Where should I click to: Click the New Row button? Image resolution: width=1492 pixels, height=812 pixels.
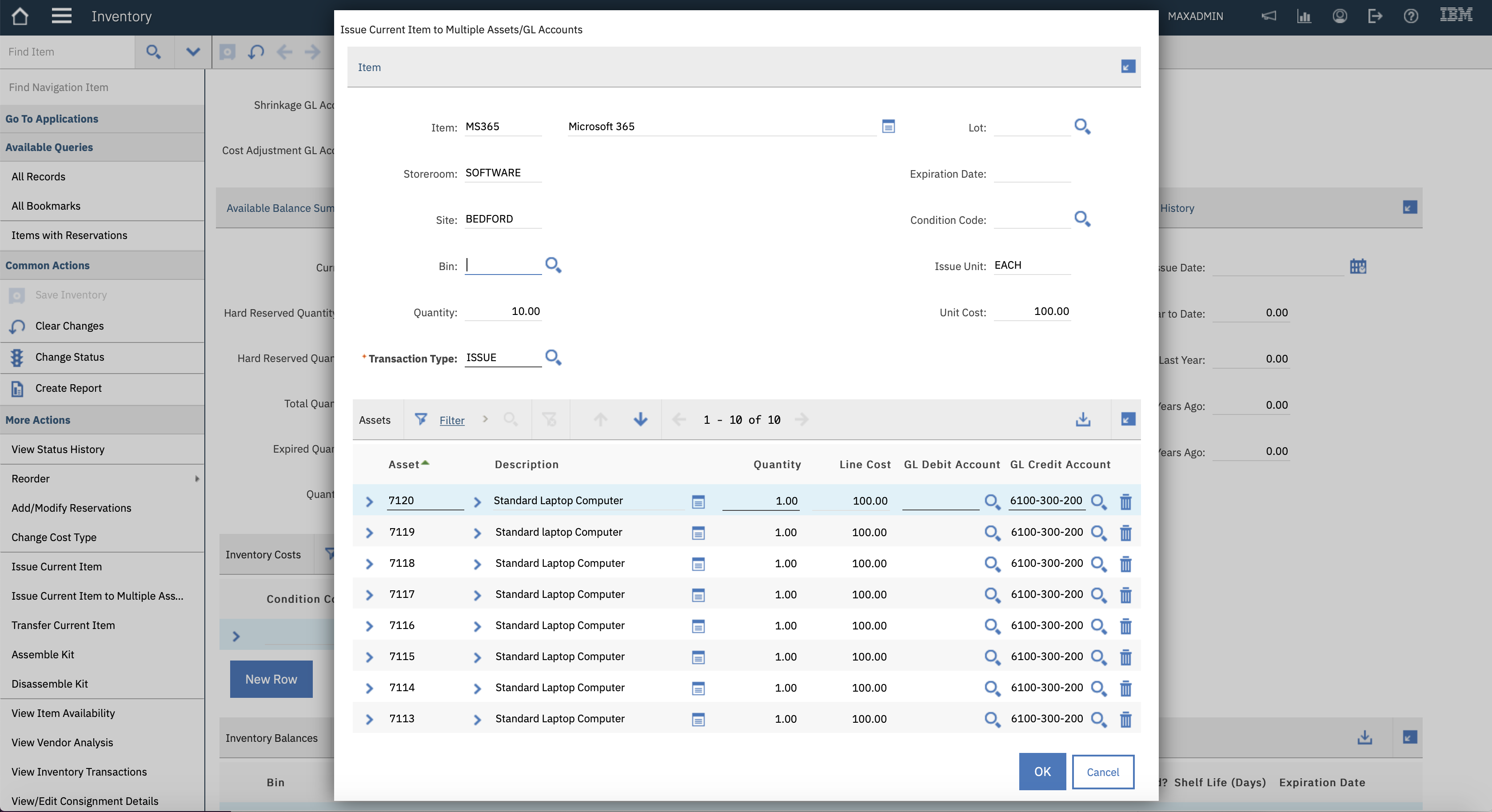click(x=271, y=679)
